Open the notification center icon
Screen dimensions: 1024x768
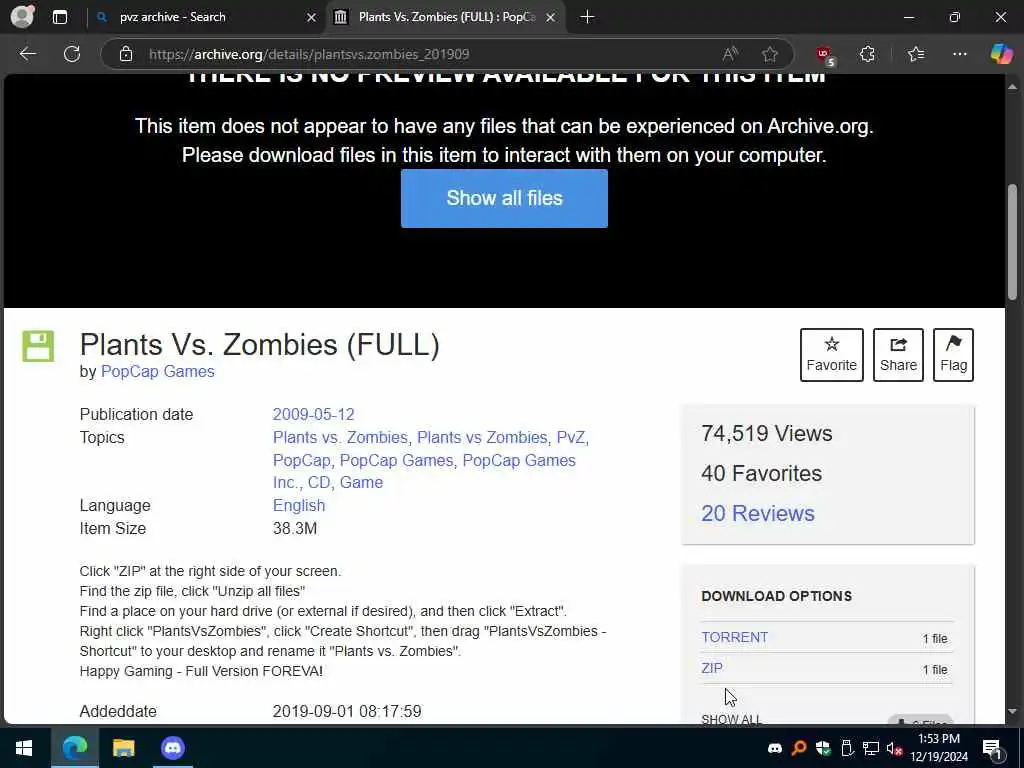pyautogui.click(x=993, y=748)
